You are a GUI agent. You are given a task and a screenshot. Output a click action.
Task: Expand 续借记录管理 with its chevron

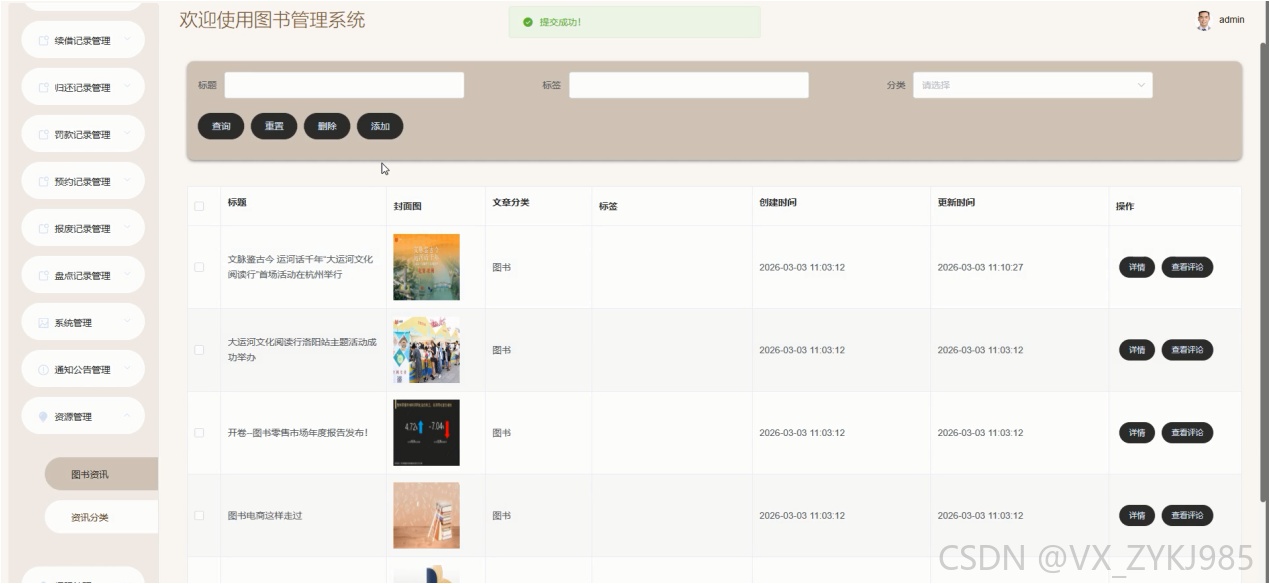pyautogui.click(x=127, y=39)
